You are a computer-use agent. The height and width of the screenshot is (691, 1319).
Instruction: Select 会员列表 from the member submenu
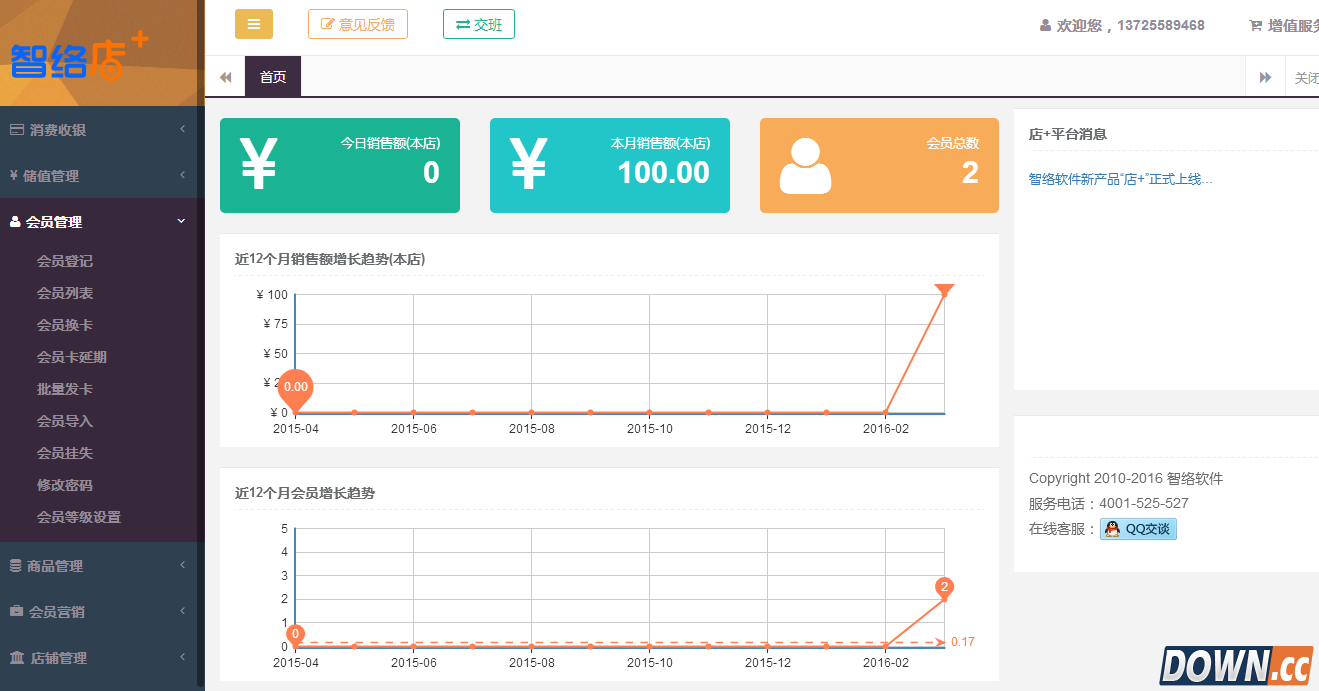coord(65,292)
